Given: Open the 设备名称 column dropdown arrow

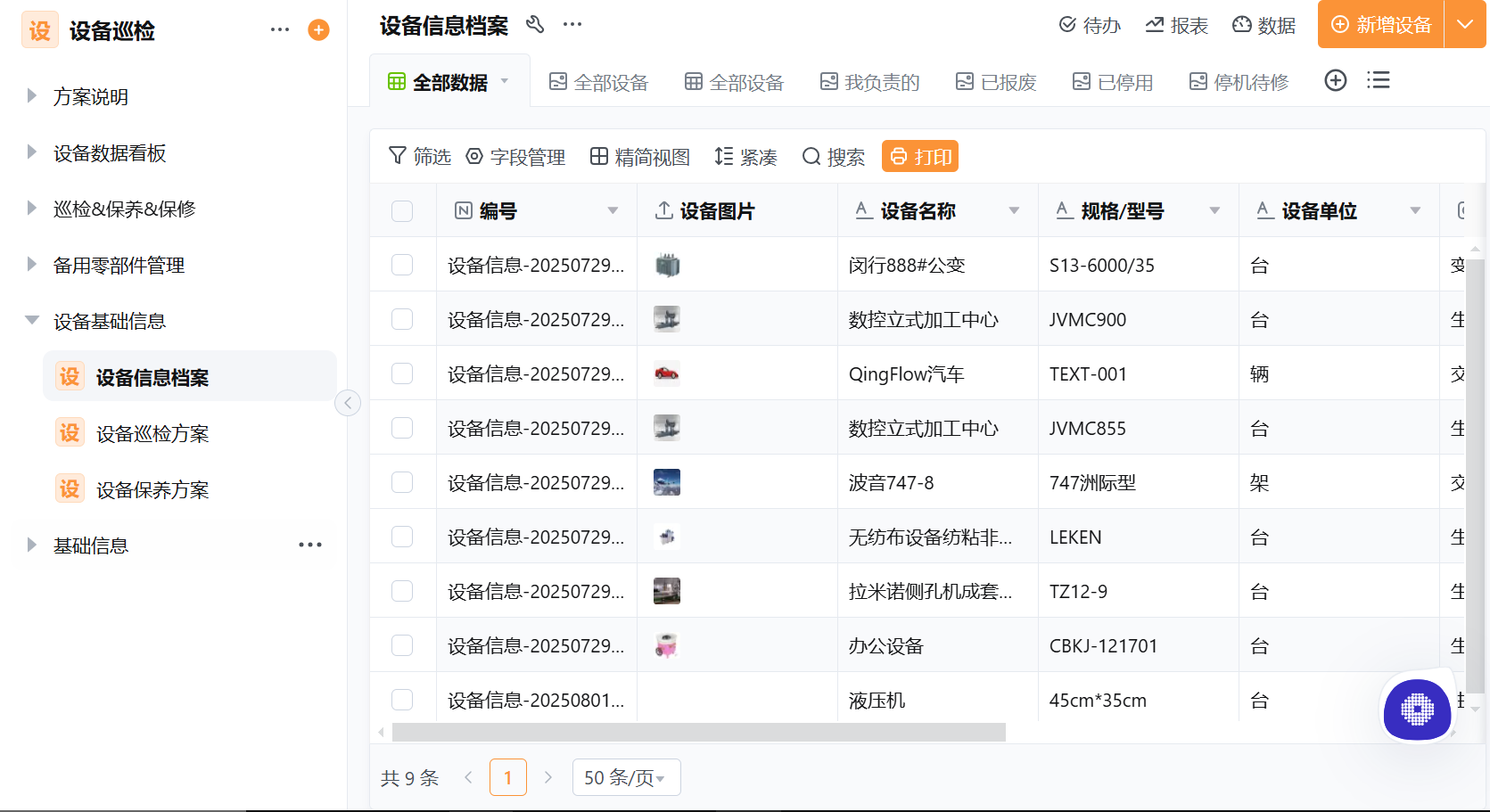Looking at the screenshot, I should pos(1014,211).
